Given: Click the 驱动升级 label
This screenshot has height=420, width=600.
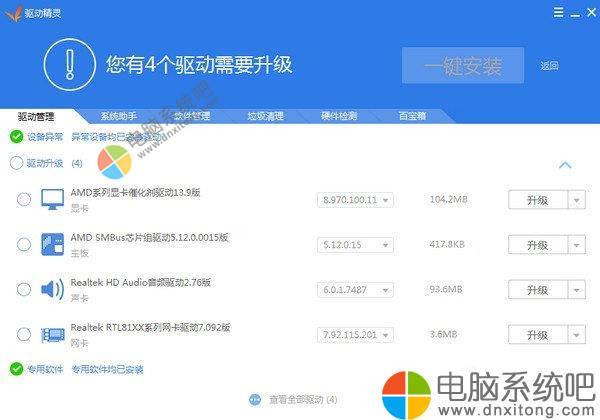Looking at the screenshot, I should pyautogui.click(x=45, y=163).
